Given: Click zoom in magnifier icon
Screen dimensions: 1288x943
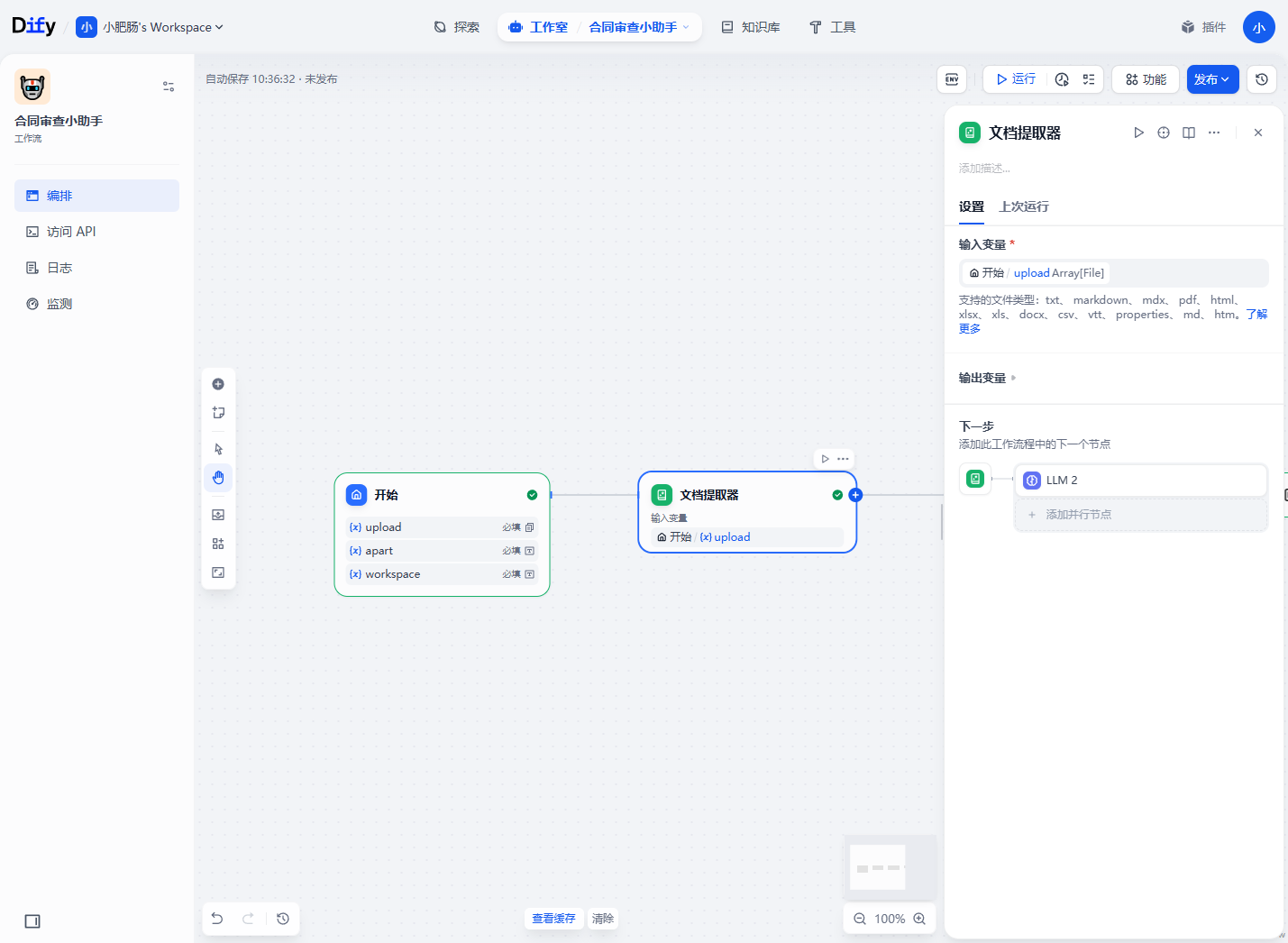Looking at the screenshot, I should click(x=919, y=919).
